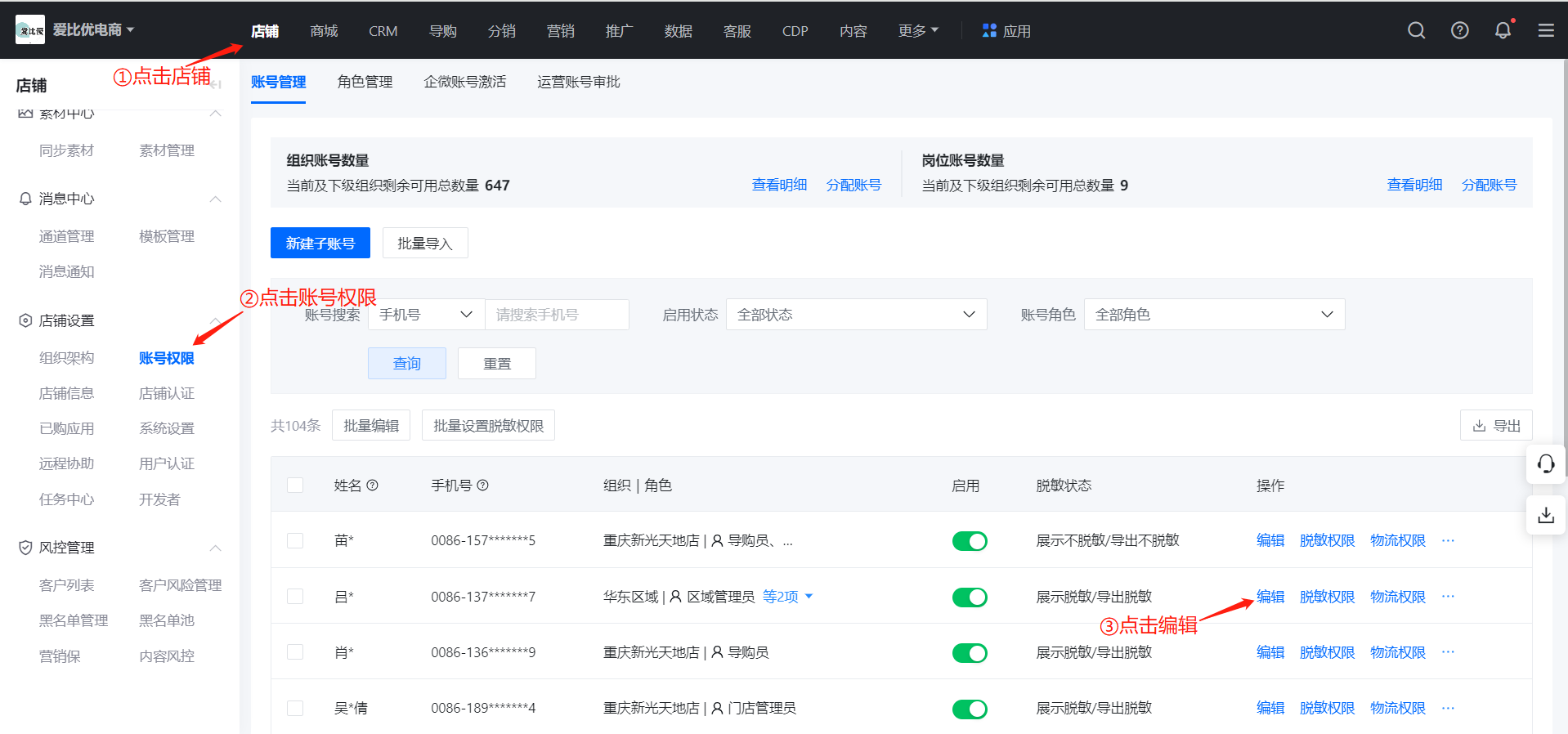Toggle 启用 switch for 吴*倩 account
1568x734 pixels.
(970, 709)
